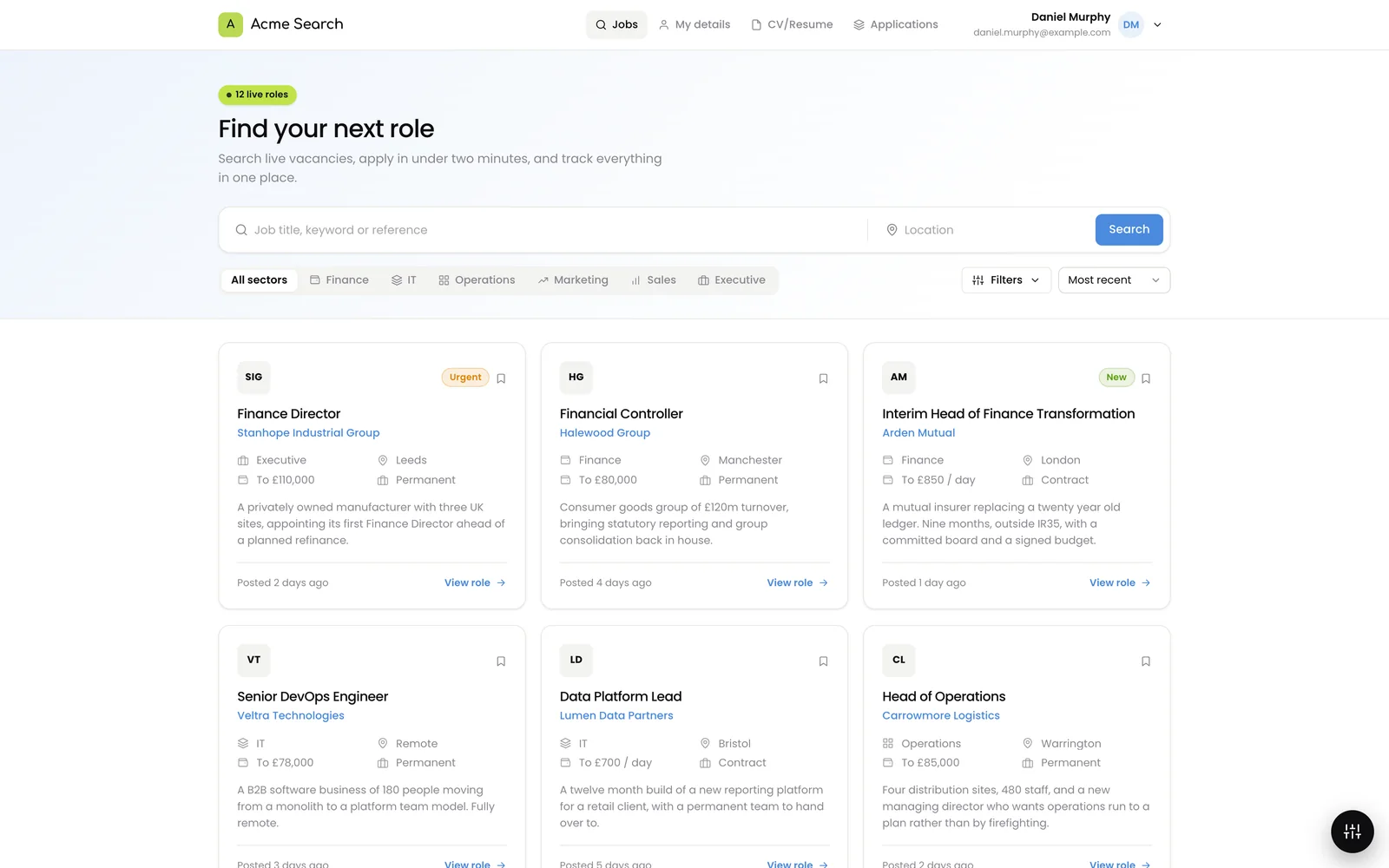Filter by Marketing sector
The image size is (1389, 868).
[x=573, y=280]
